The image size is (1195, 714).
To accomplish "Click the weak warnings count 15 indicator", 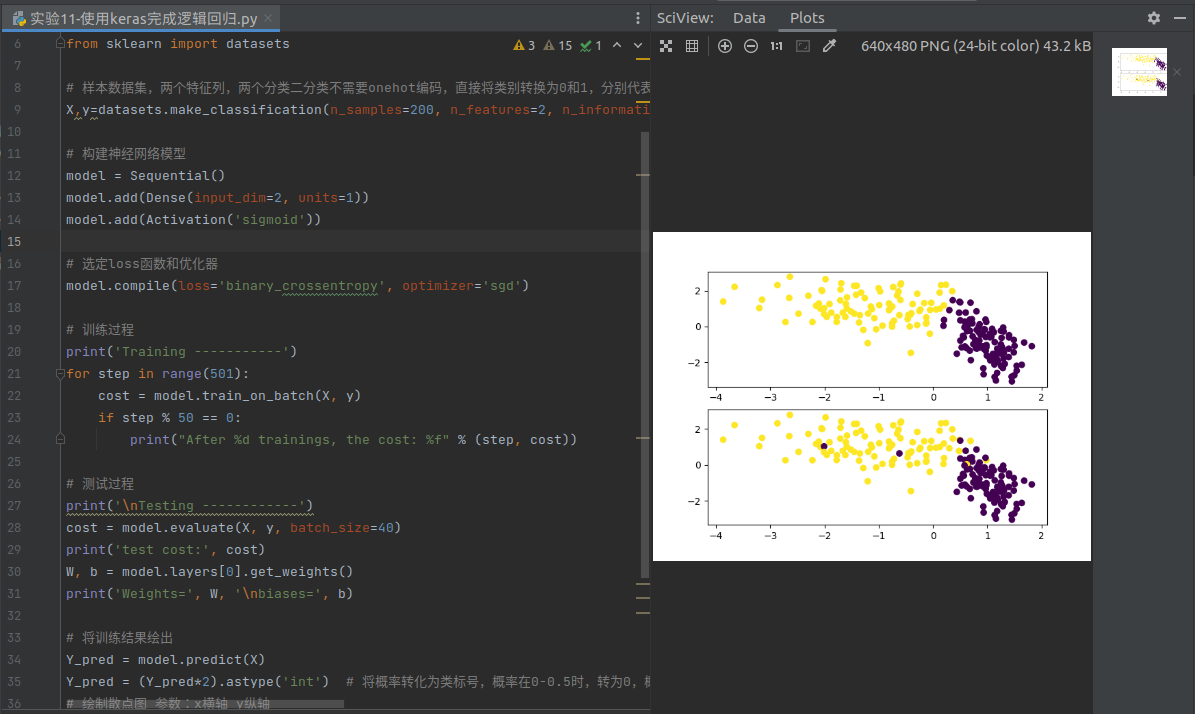I will (557, 46).
